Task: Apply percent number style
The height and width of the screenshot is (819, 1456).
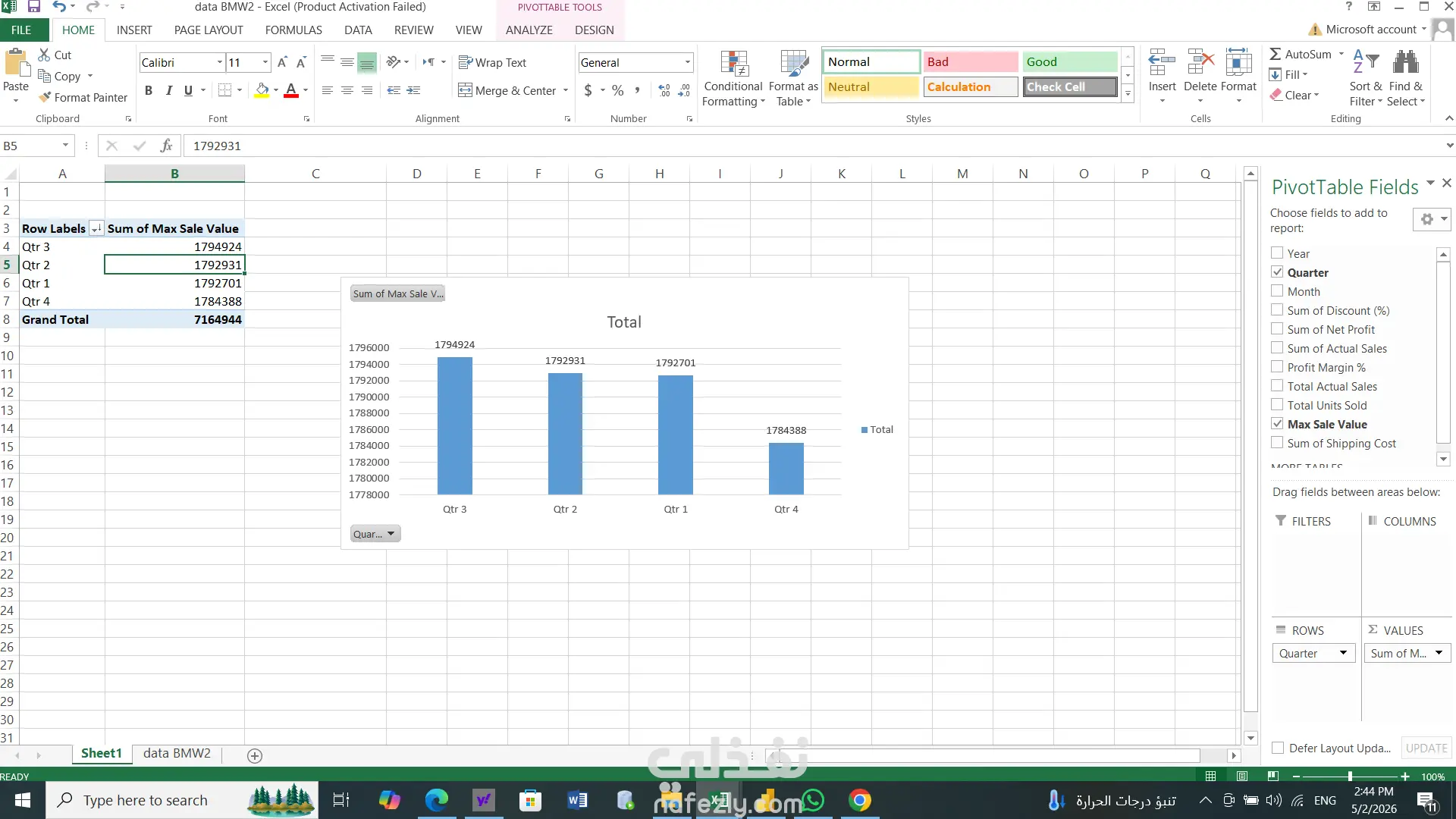Action: click(618, 90)
